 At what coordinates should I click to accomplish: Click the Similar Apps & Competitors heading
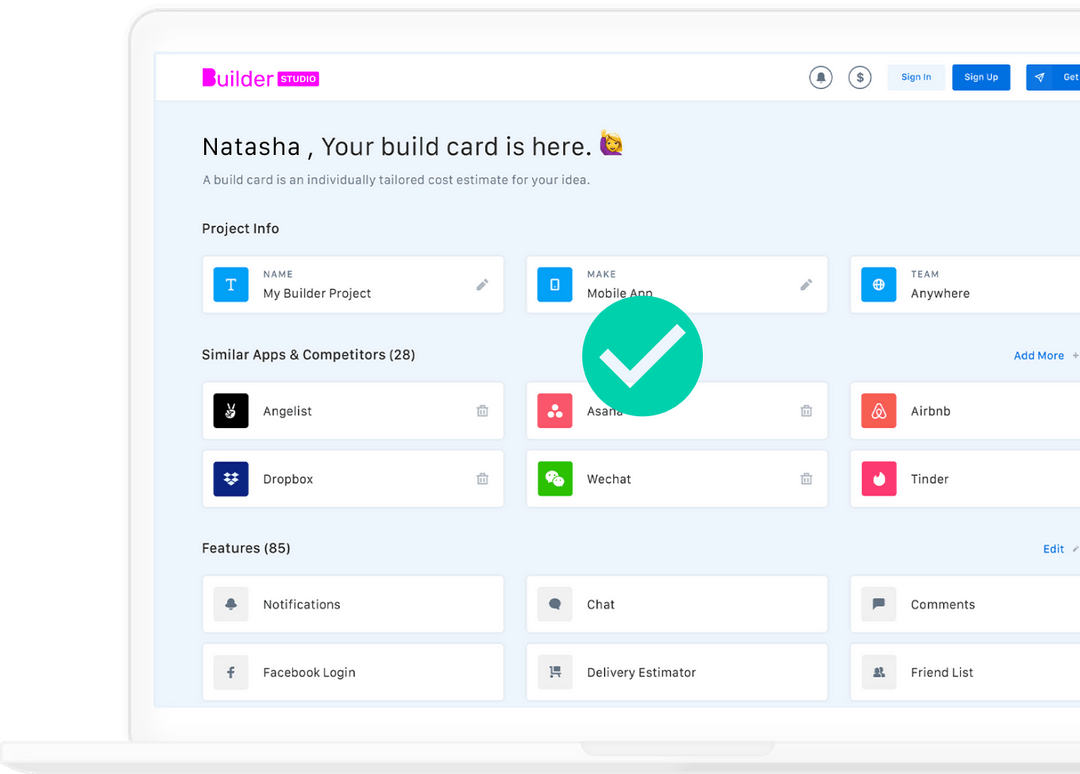pyautogui.click(x=309, y=355)
